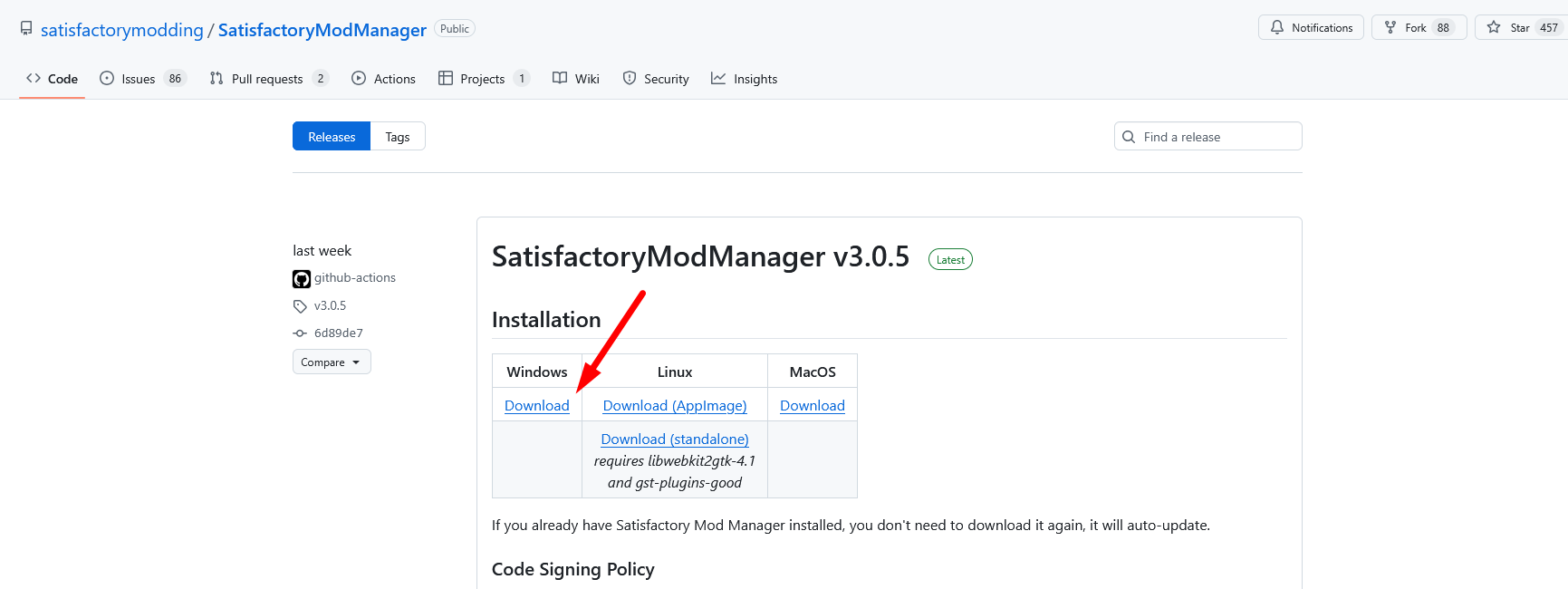Click the repository icon beside satisfactorymodding
The width and height of the screenshot is (1568, 589).
click(x=26, y=29)
